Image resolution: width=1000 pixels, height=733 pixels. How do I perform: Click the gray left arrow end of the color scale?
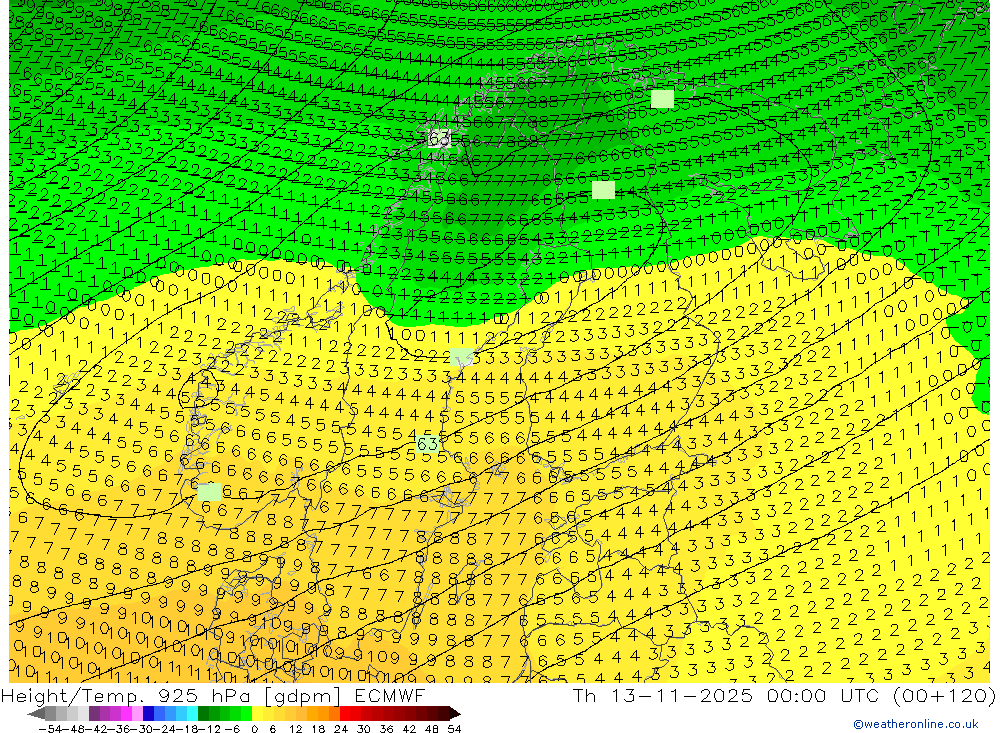pos(36,713)
